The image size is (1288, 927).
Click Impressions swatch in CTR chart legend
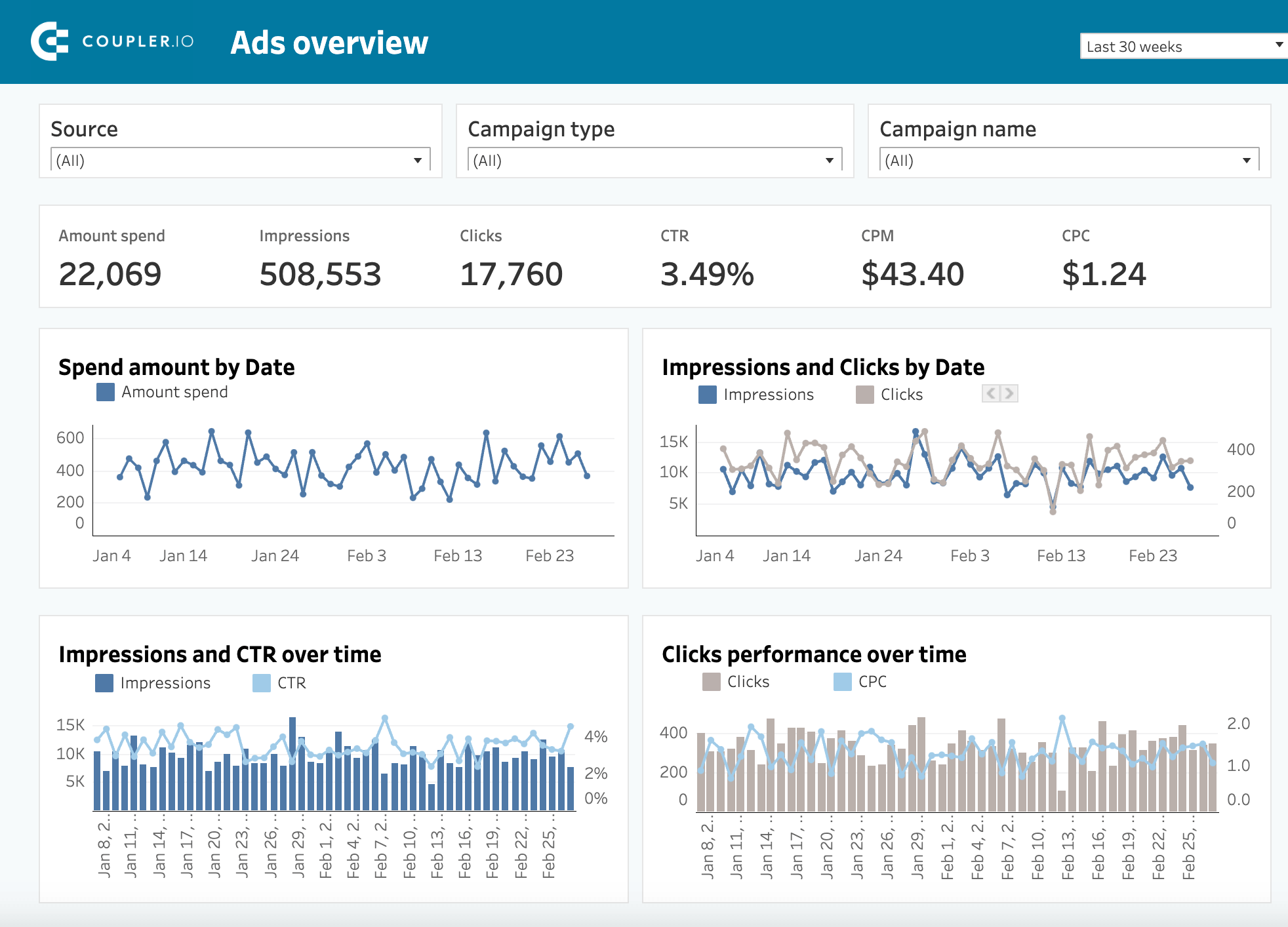click(104, 683)
